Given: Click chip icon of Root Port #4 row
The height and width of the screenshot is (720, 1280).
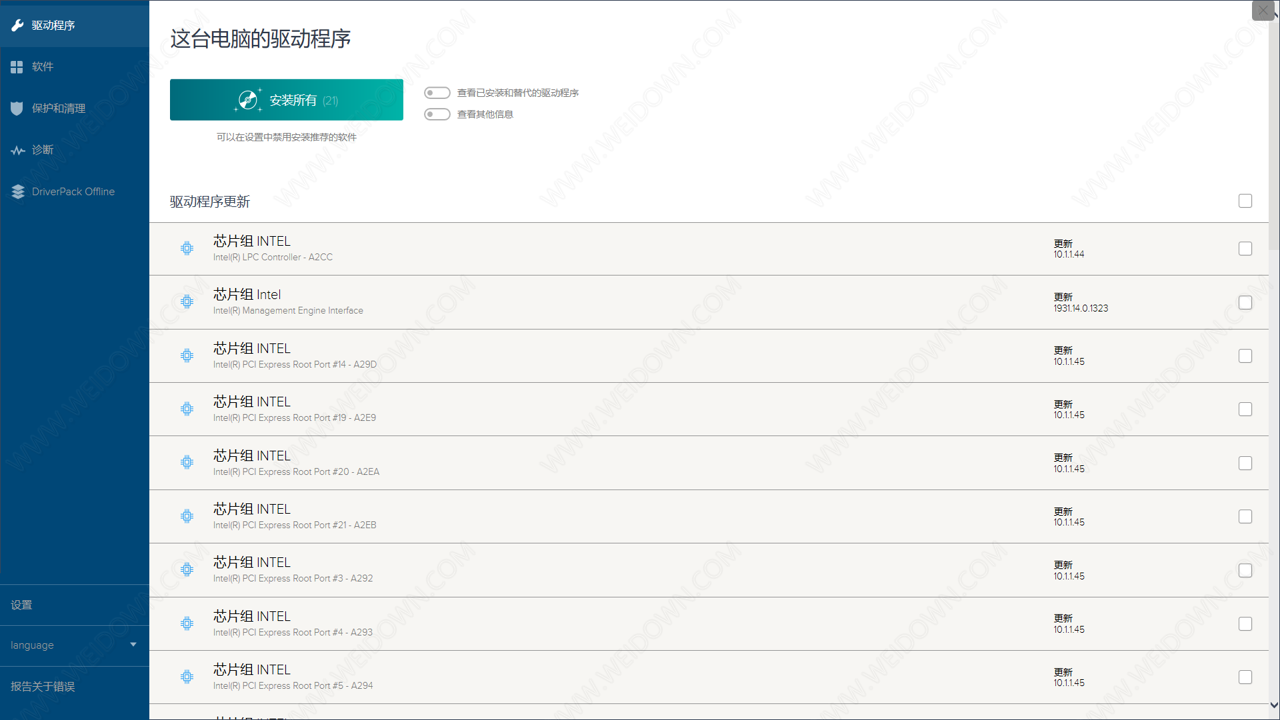Looking at the screenshot, I should (x=187, y=623).
